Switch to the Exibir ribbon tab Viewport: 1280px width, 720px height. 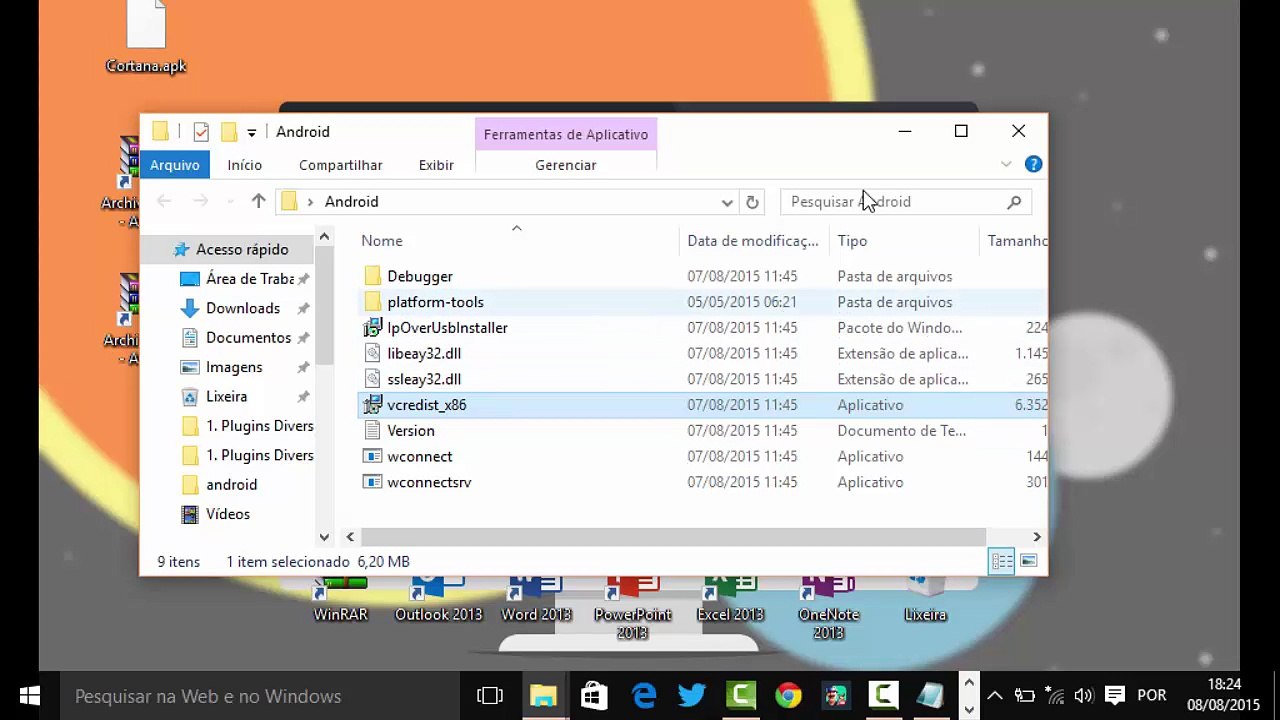(436, 165)
